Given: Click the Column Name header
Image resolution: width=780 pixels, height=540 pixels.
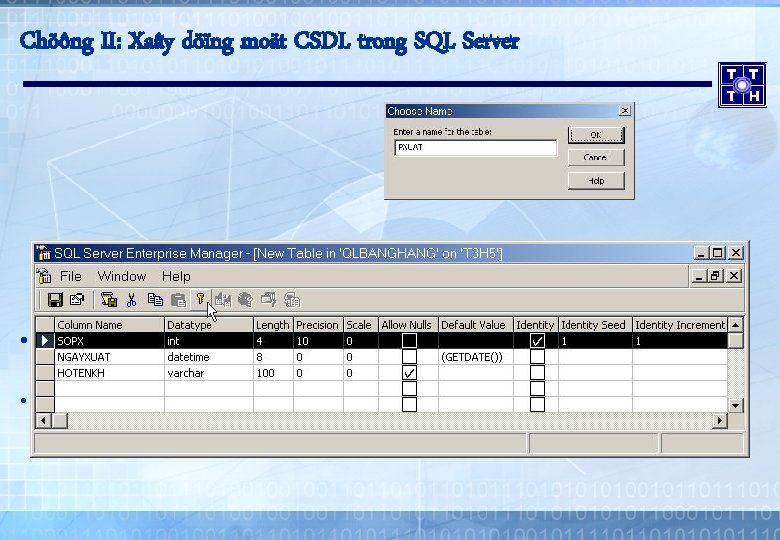Looking at the screenshot, I should click(109, 325).
